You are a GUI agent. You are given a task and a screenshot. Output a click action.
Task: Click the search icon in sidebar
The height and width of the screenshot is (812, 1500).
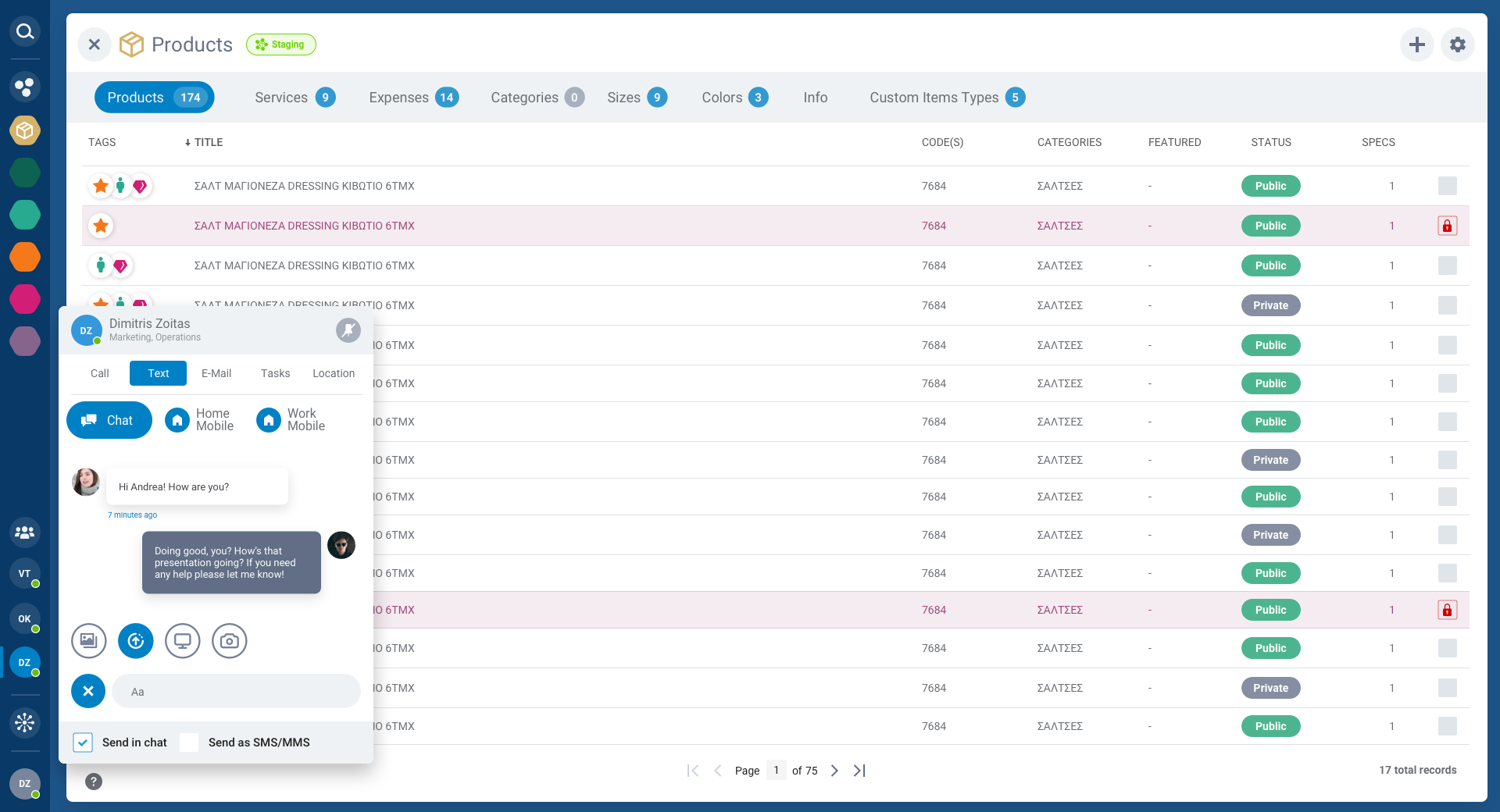pos(25,31)
